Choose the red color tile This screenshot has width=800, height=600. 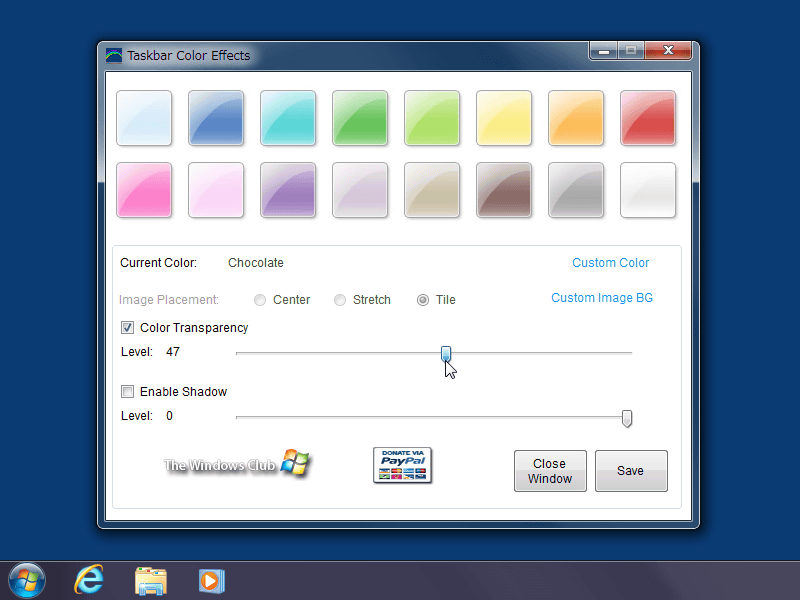pyautogui.click(x=647, y=118)
